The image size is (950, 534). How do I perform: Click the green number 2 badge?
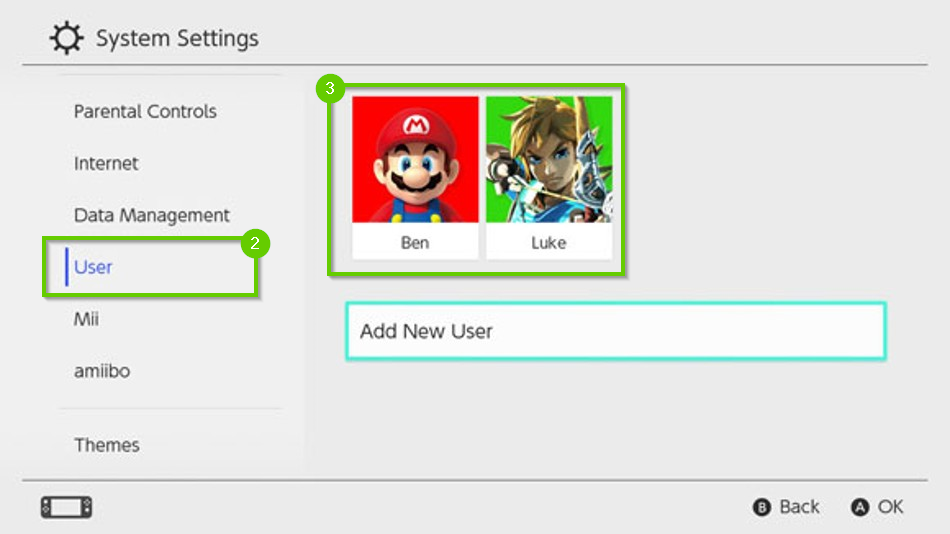tap(255, 243)
